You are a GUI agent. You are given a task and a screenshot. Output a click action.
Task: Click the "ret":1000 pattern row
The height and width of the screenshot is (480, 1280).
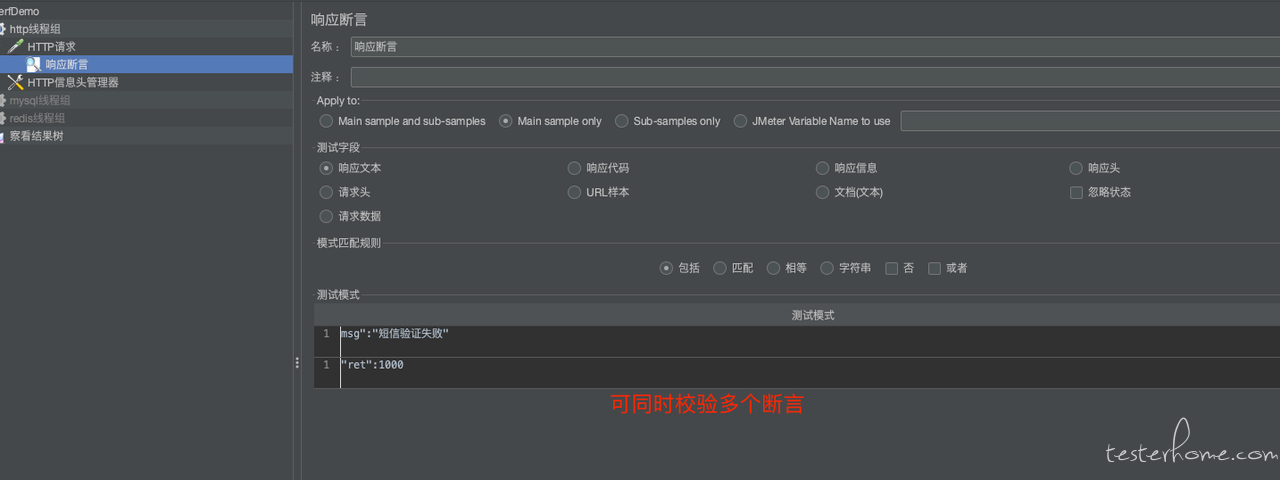[797, 373]
